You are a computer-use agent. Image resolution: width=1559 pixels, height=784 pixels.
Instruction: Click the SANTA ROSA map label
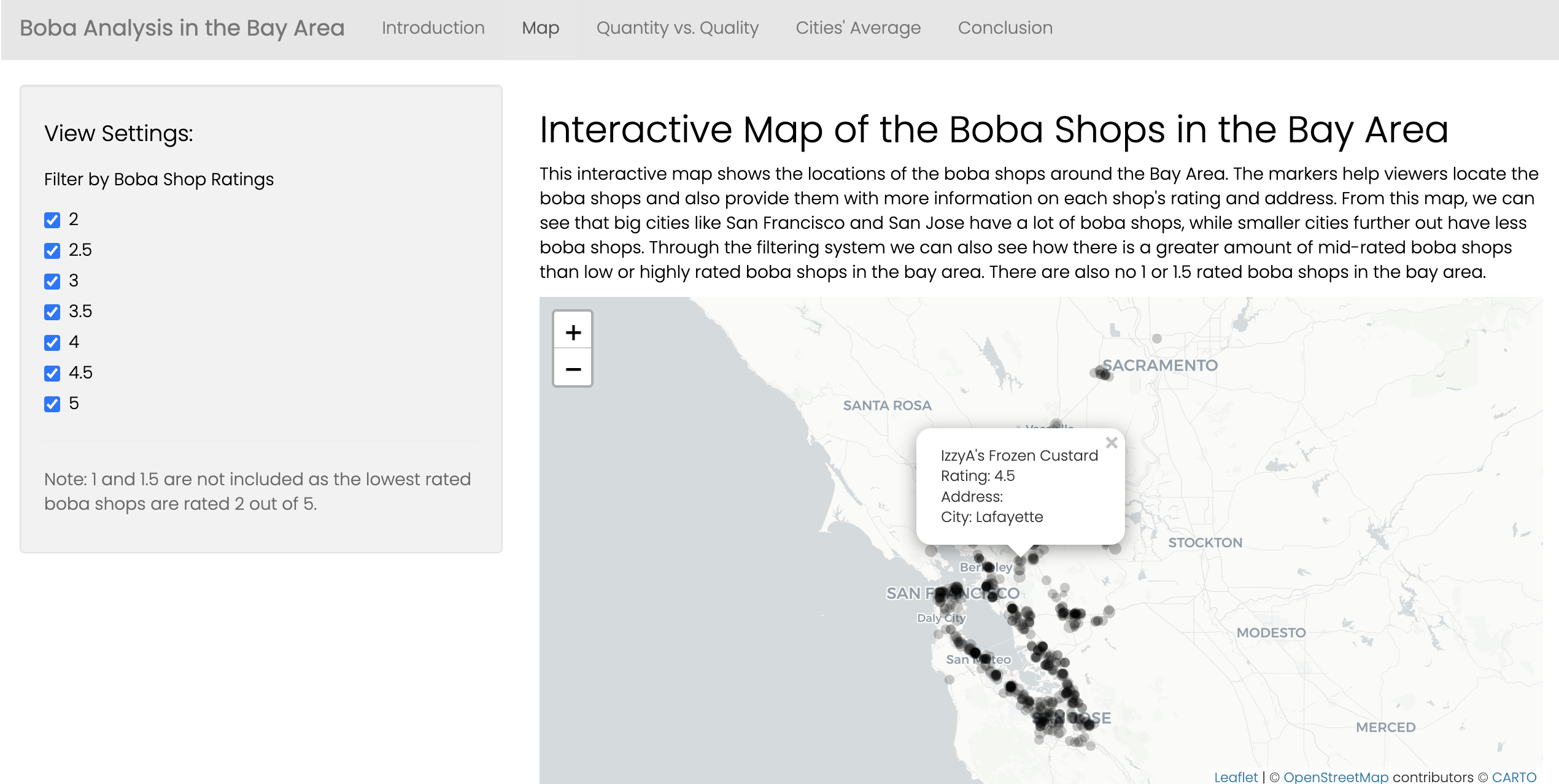point(887,405)
